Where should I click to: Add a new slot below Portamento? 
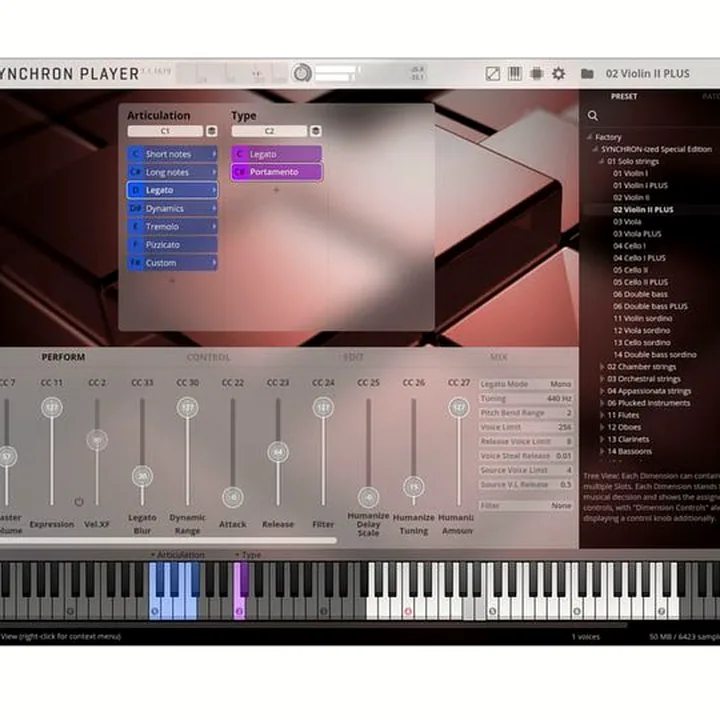(276, 190)
